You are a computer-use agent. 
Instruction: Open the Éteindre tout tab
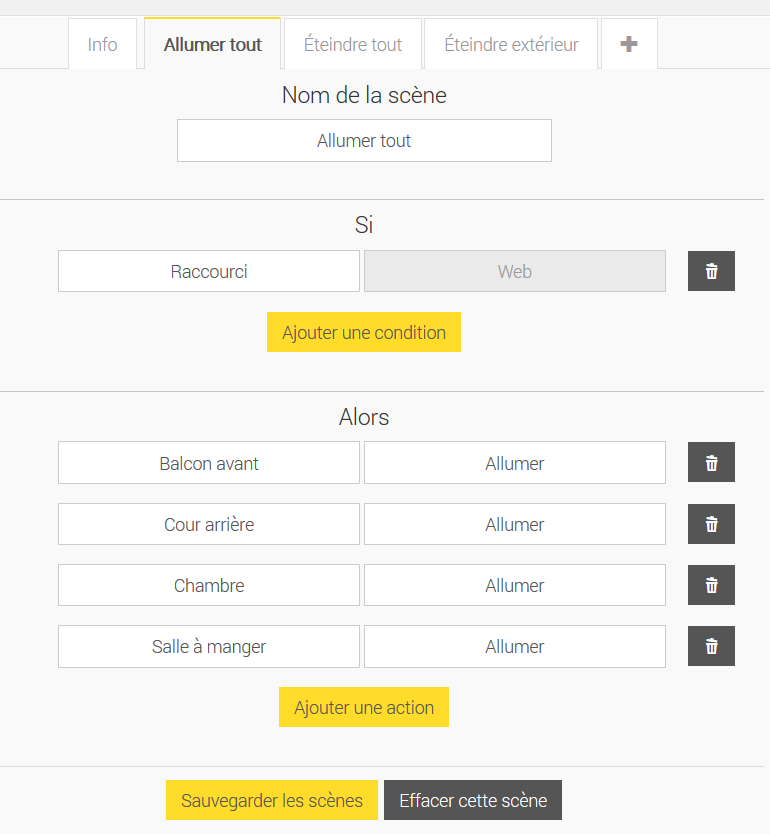353,44
